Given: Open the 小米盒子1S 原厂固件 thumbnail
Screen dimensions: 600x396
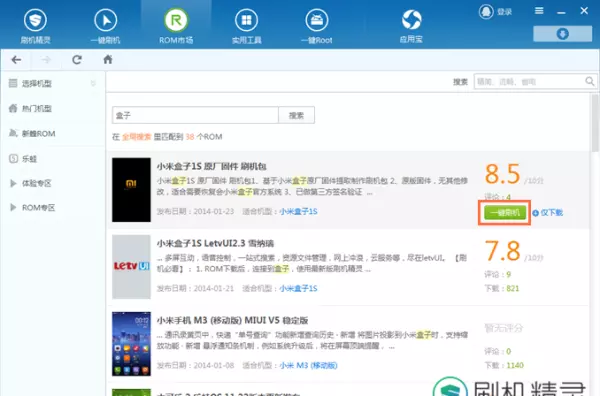Looking at the screenshot, I should tap(131, 190).
